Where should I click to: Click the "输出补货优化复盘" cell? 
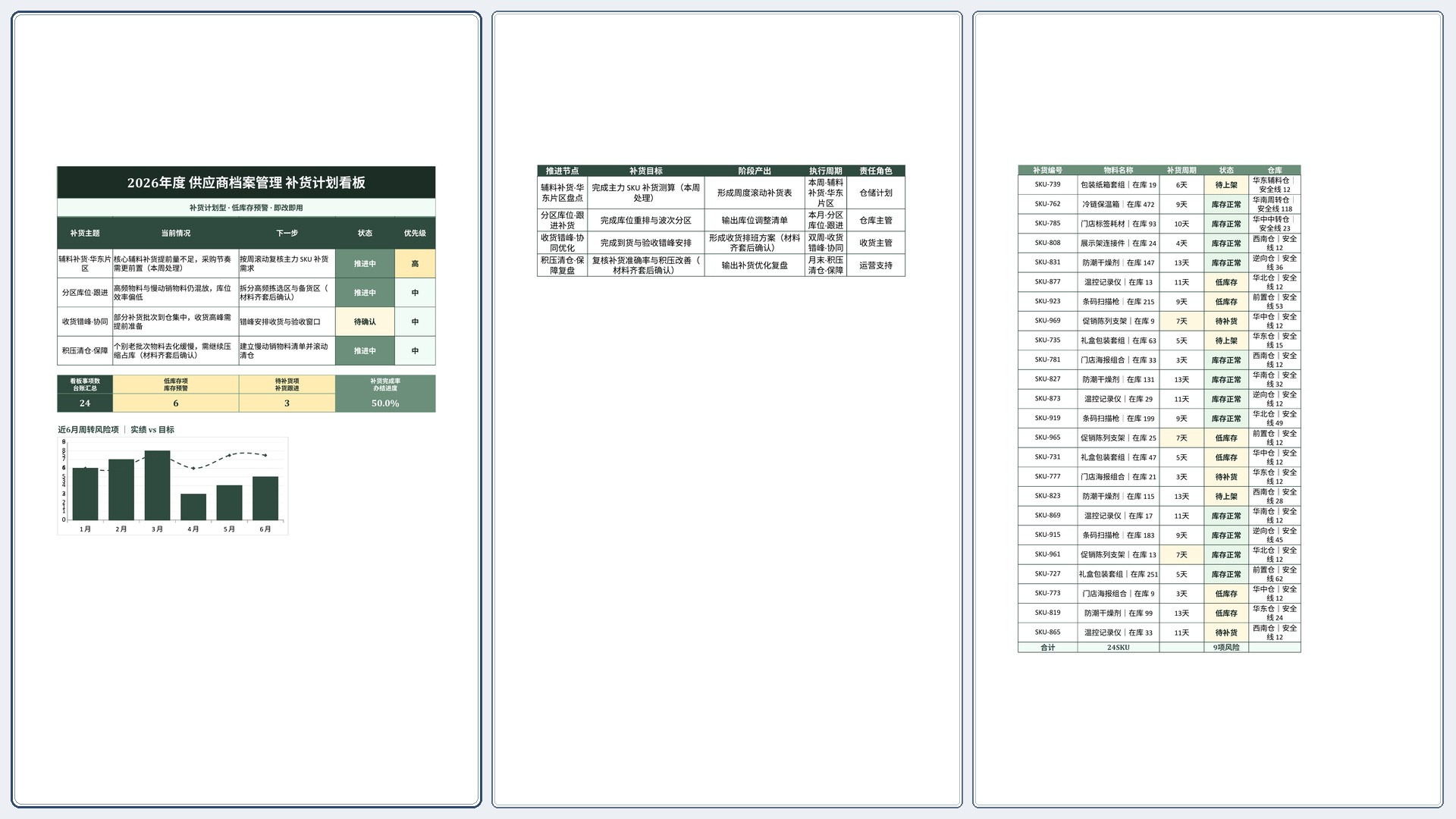pos(755,265)
